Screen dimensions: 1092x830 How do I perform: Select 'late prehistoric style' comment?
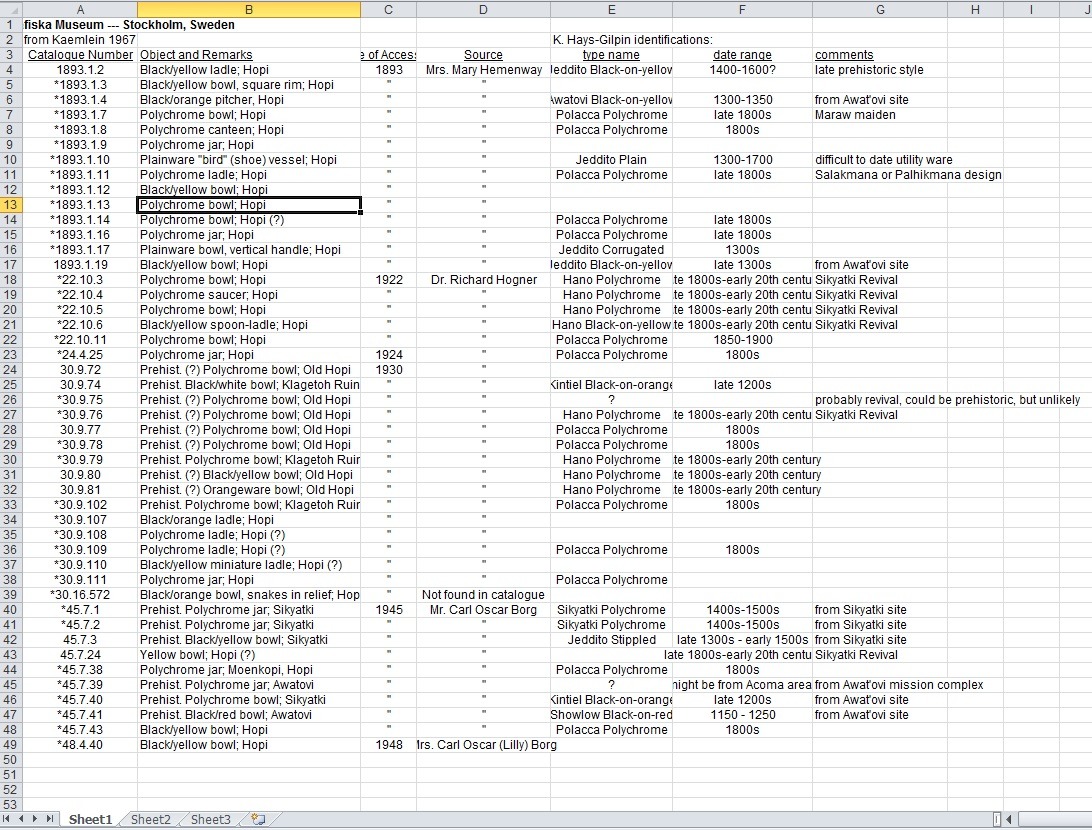[x=880, y=70]
